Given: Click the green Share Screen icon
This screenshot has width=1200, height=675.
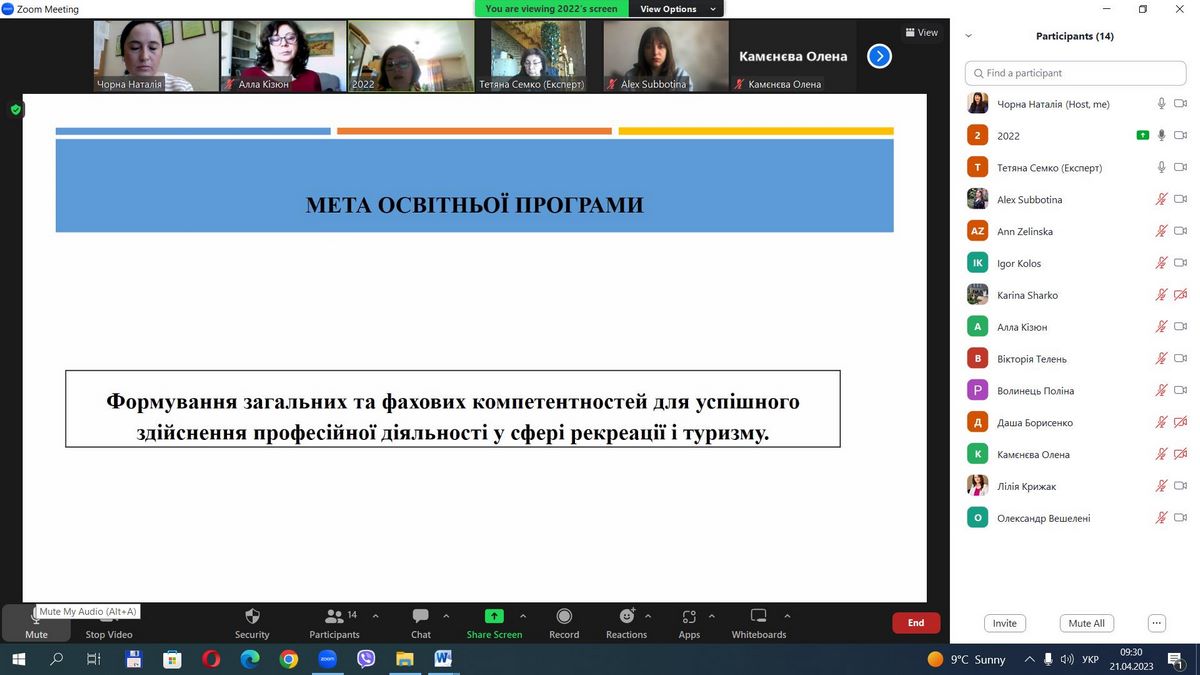Looking at the screenshot, I should [x=494, y=616].
